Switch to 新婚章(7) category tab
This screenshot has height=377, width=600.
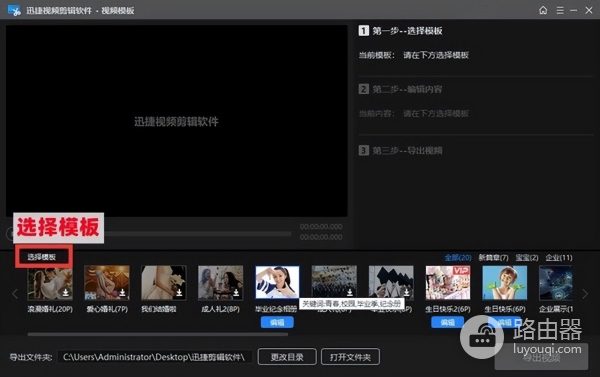coord(493,258)
